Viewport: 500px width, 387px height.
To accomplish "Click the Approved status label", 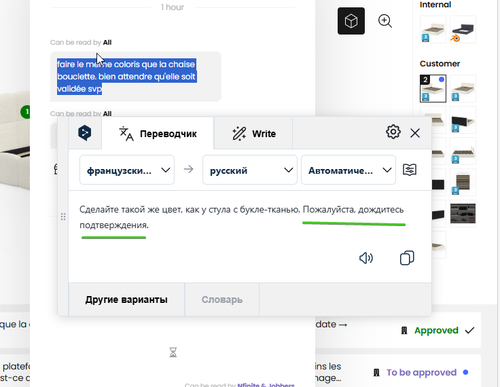I will 436,330.
